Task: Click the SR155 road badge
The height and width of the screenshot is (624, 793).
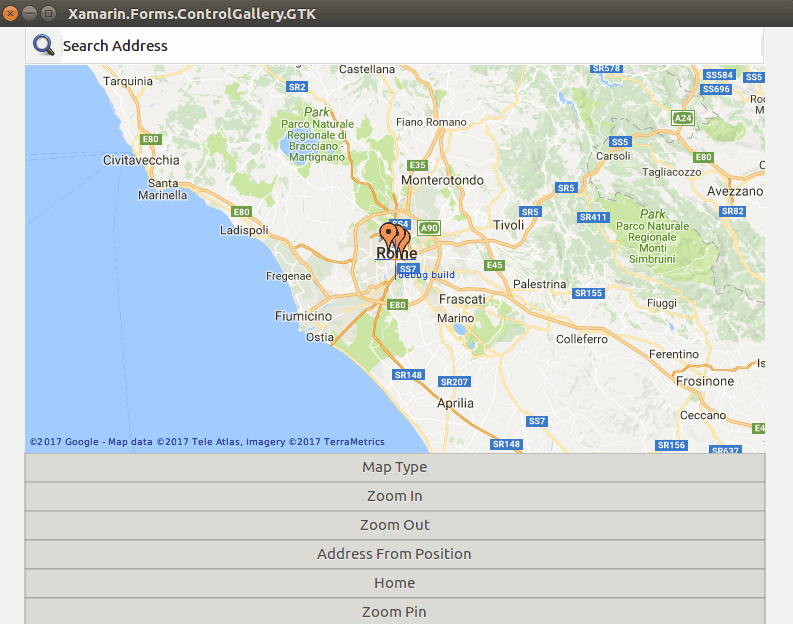Action: 588,293
